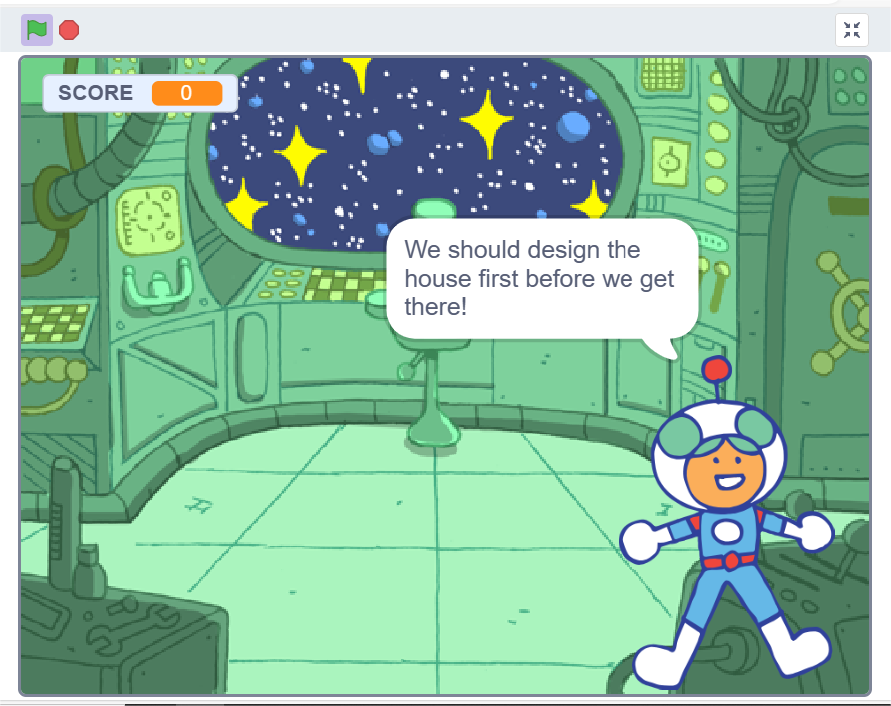Click the astronaut's red belt buckle
Viewport: 891px width, 706px height.
click(x=731, y=561)
